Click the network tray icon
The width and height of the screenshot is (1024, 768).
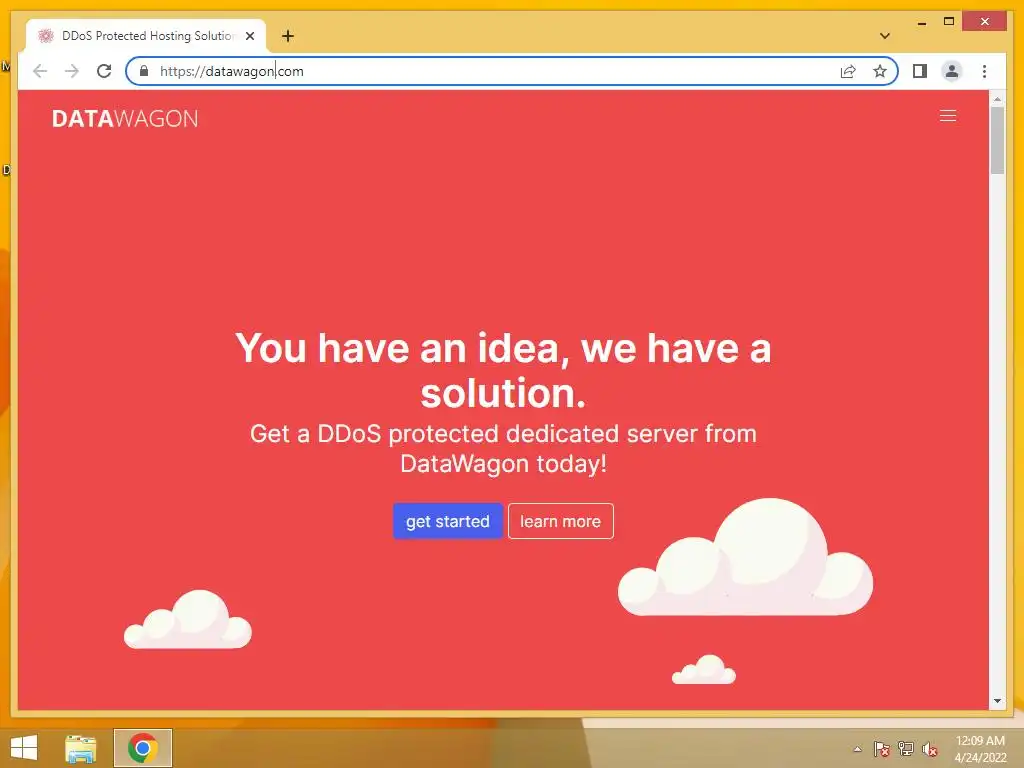906,749
